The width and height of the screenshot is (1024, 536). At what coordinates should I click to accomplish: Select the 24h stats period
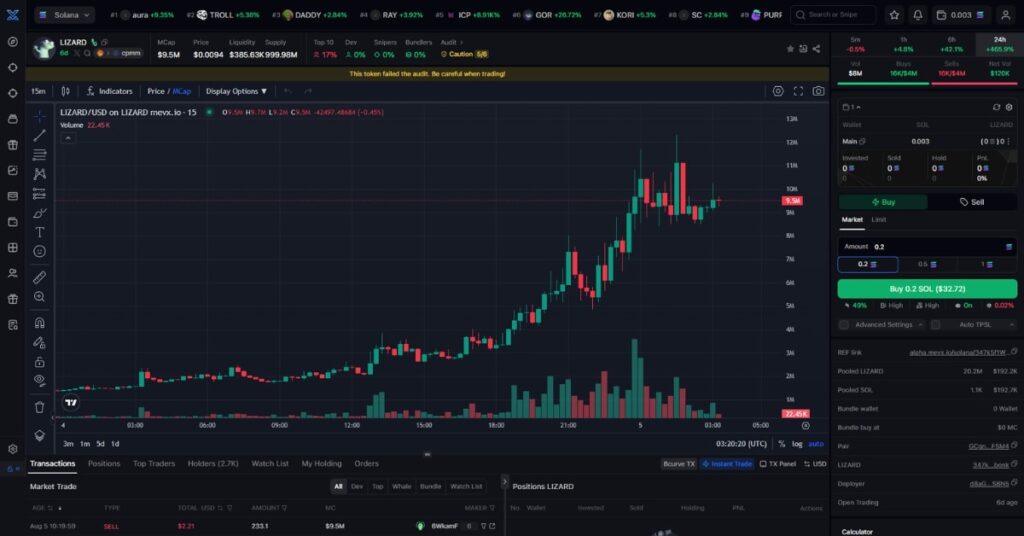pyautogui.click(x=1000, y=44)
